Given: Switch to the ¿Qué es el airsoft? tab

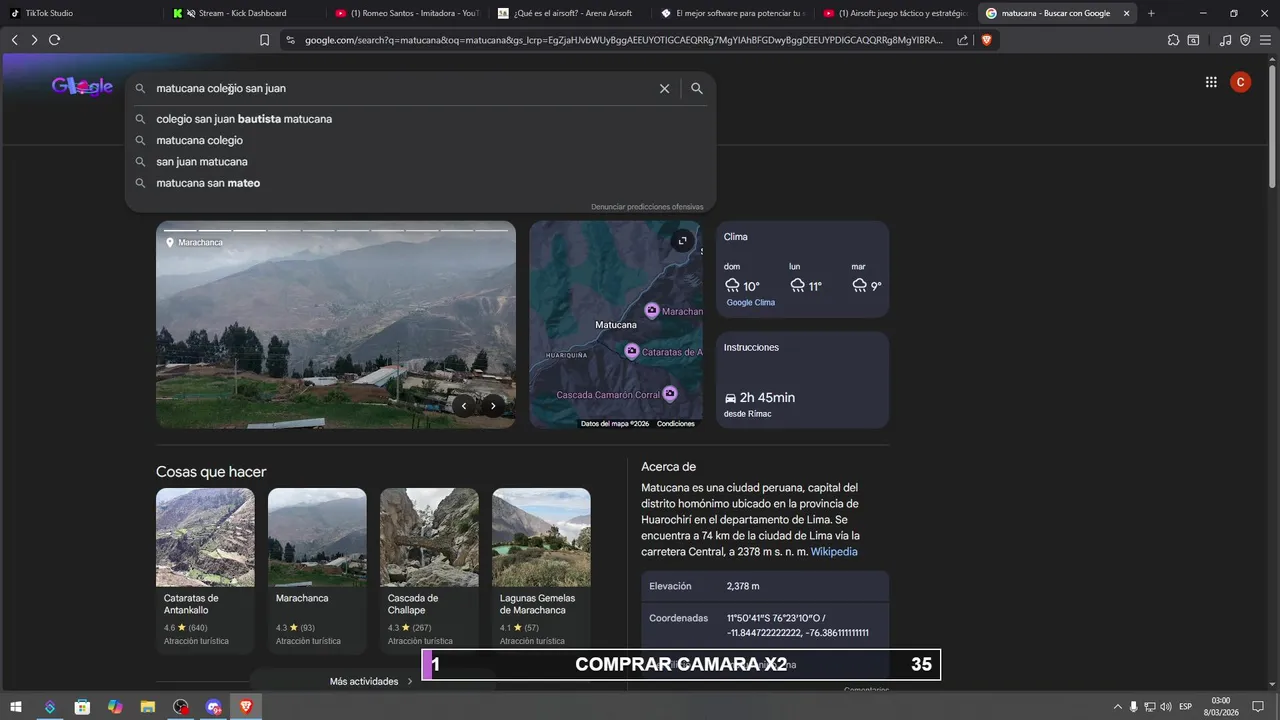Looking at the screenshot, I should click(x=570, y=13).
